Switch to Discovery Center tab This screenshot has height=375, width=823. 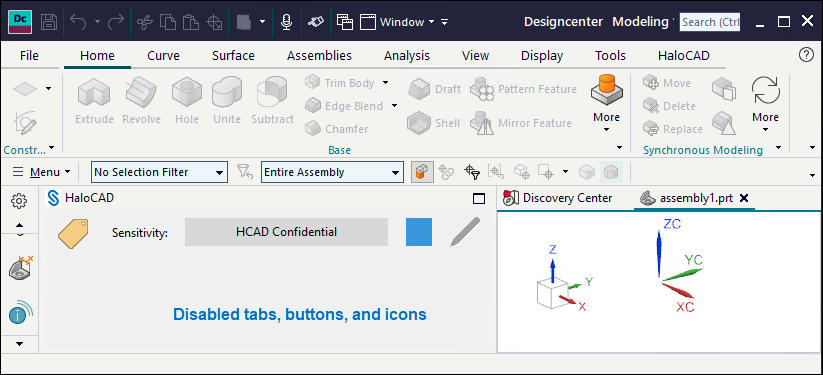pos(557,198)
